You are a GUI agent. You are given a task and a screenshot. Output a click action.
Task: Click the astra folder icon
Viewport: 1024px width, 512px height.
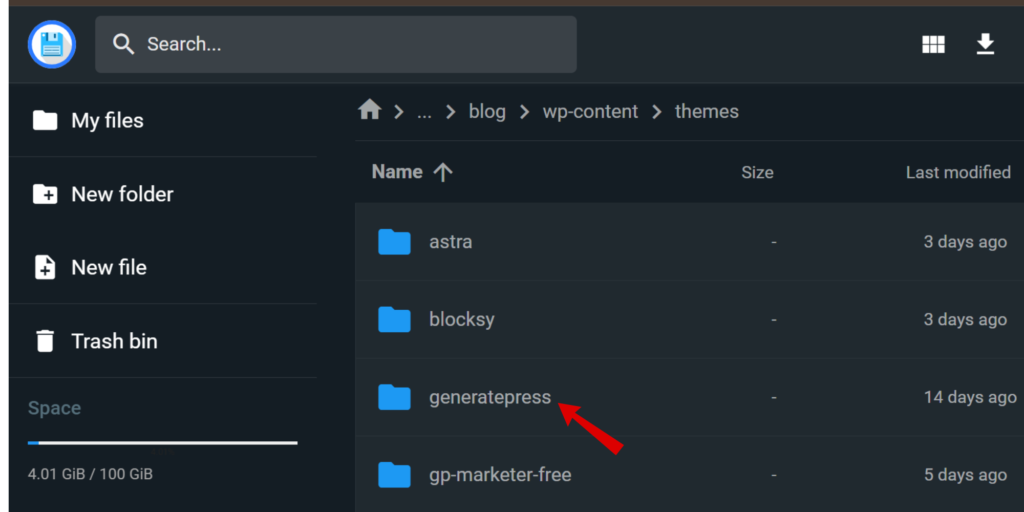click(394, 242)
